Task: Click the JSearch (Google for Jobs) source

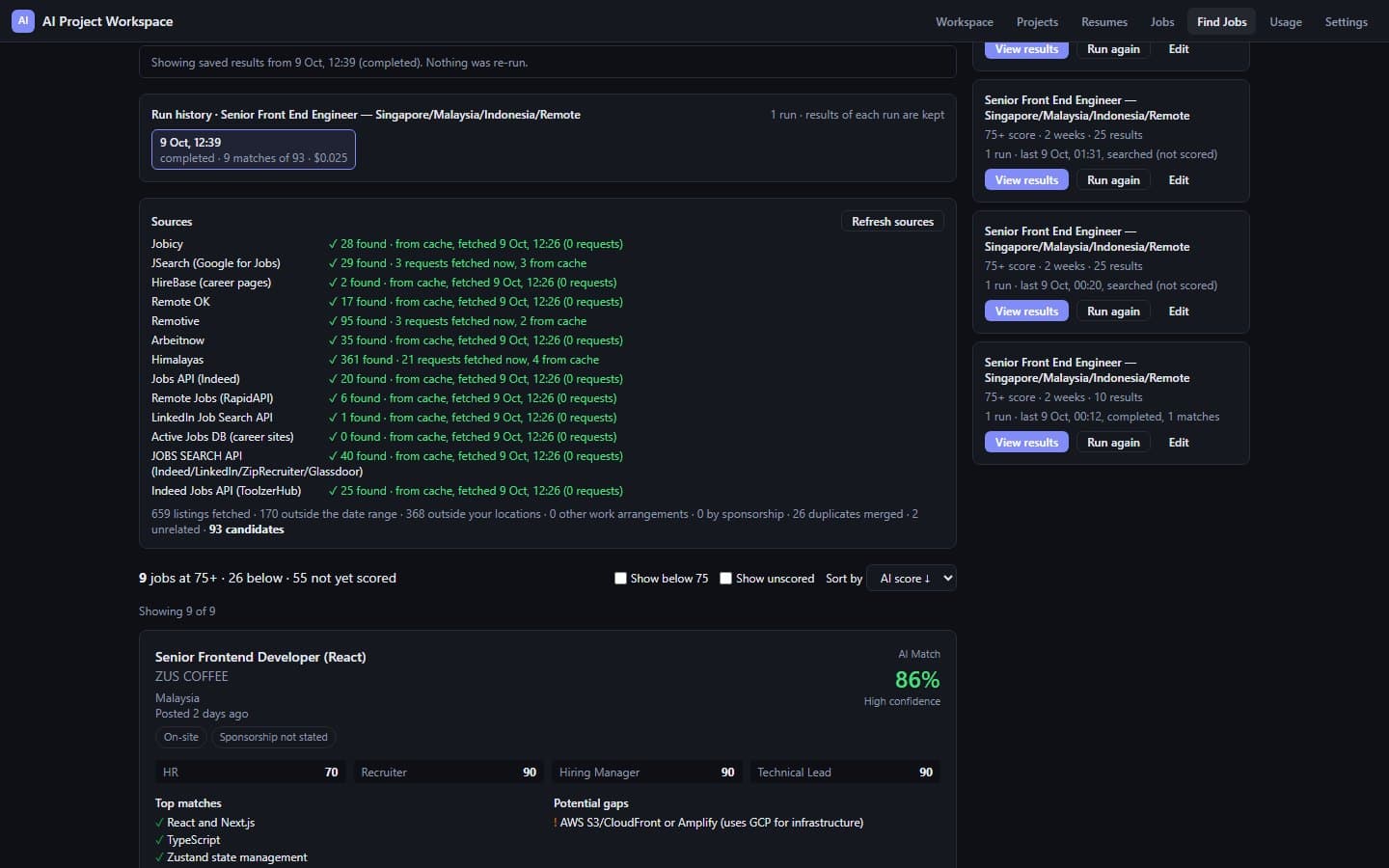Action: [216, 263]
